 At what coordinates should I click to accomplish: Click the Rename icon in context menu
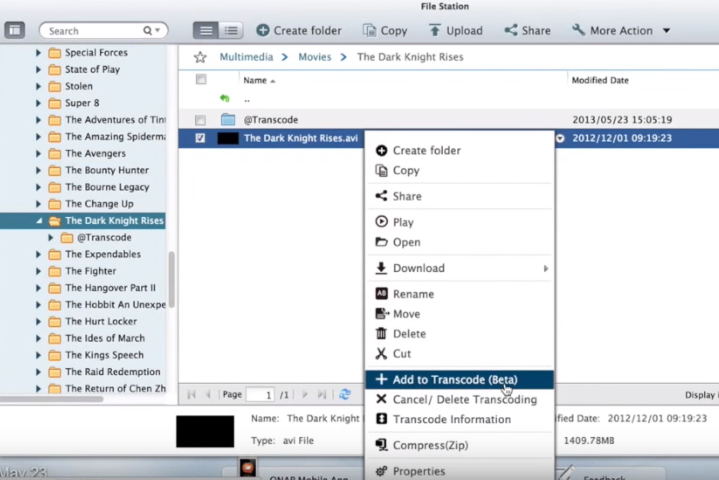pyautogui.click(x=382, y=293)
